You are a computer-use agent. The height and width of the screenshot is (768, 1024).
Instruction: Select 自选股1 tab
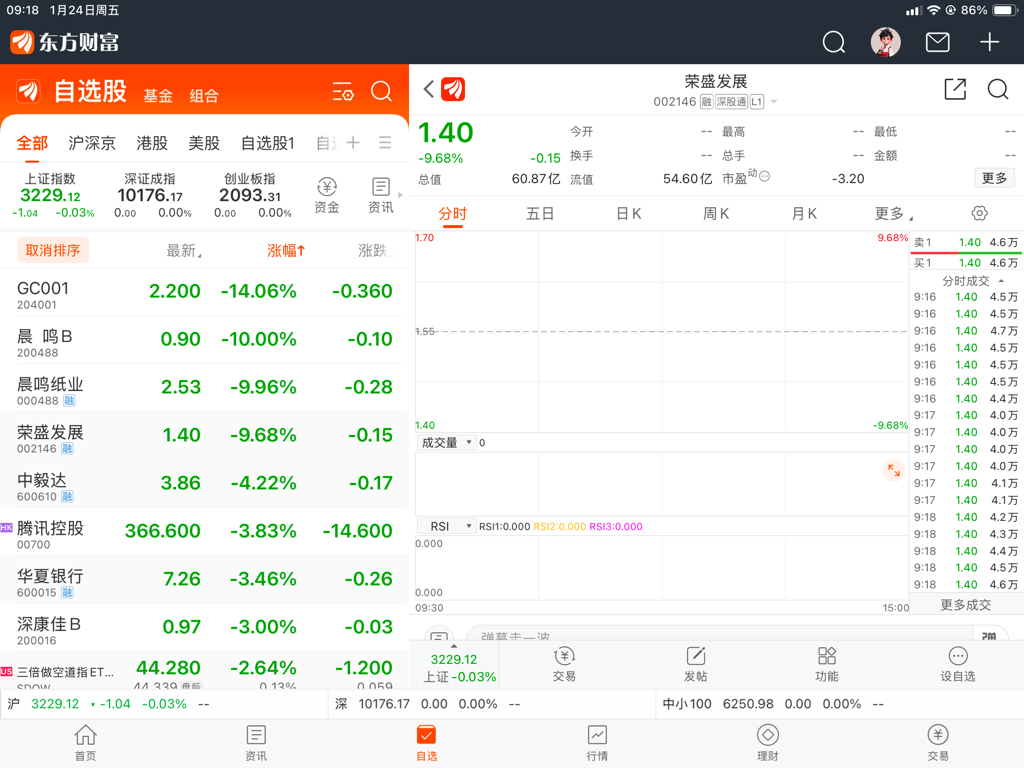(268, 143)
